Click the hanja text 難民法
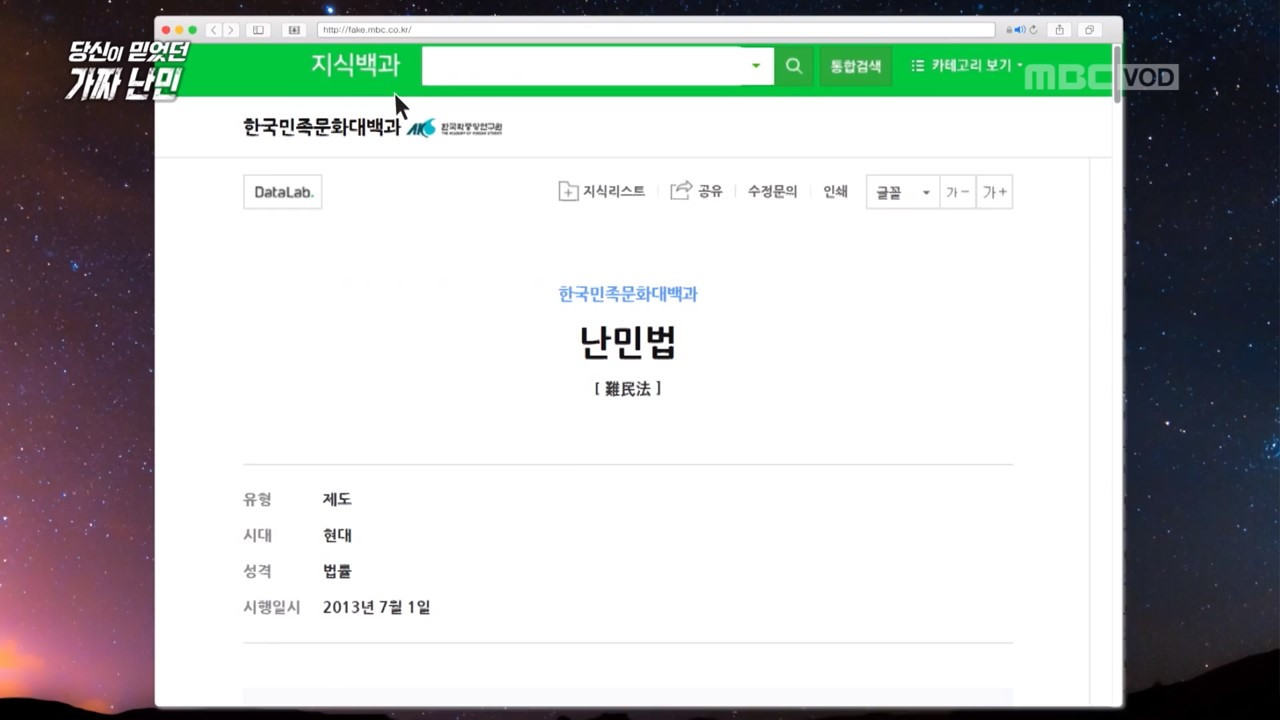The image size is (1280, 720). 628,389
